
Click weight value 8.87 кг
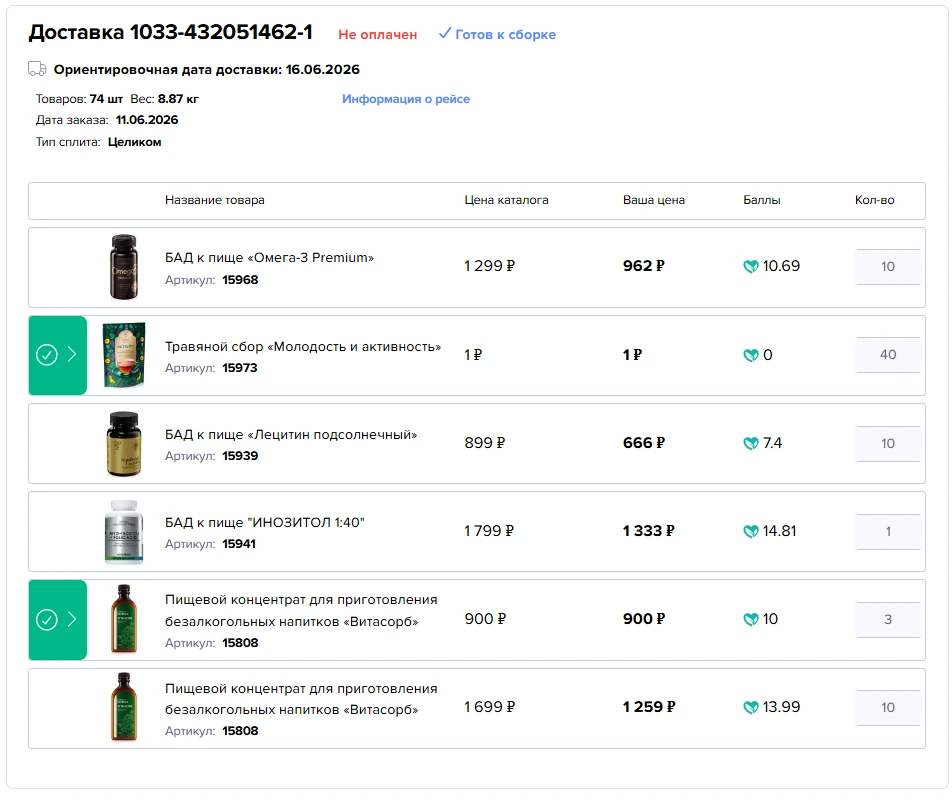[x=178, y=99]
